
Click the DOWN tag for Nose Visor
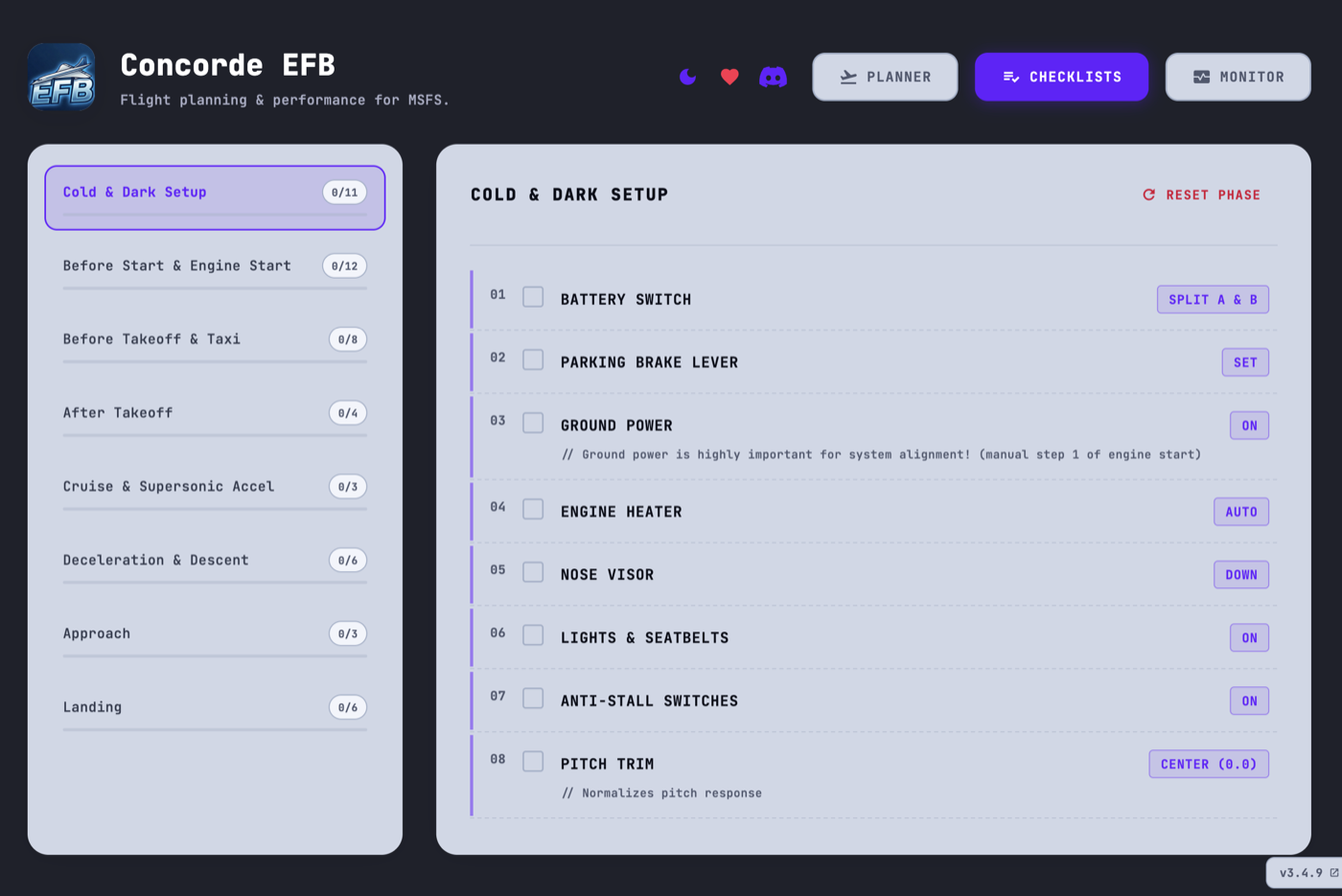pos(1241,575)
